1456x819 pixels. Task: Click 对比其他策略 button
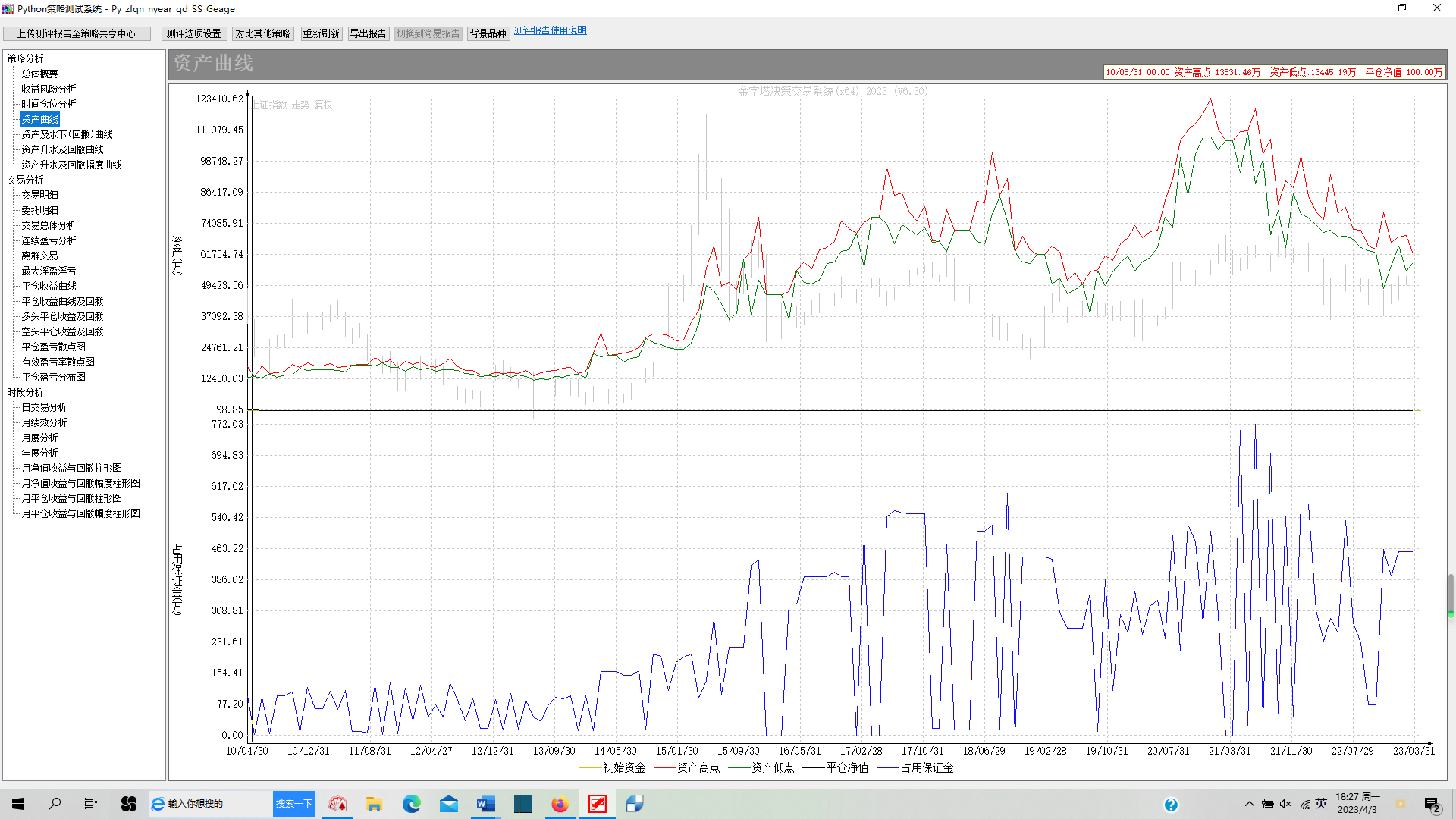(262, 33)
